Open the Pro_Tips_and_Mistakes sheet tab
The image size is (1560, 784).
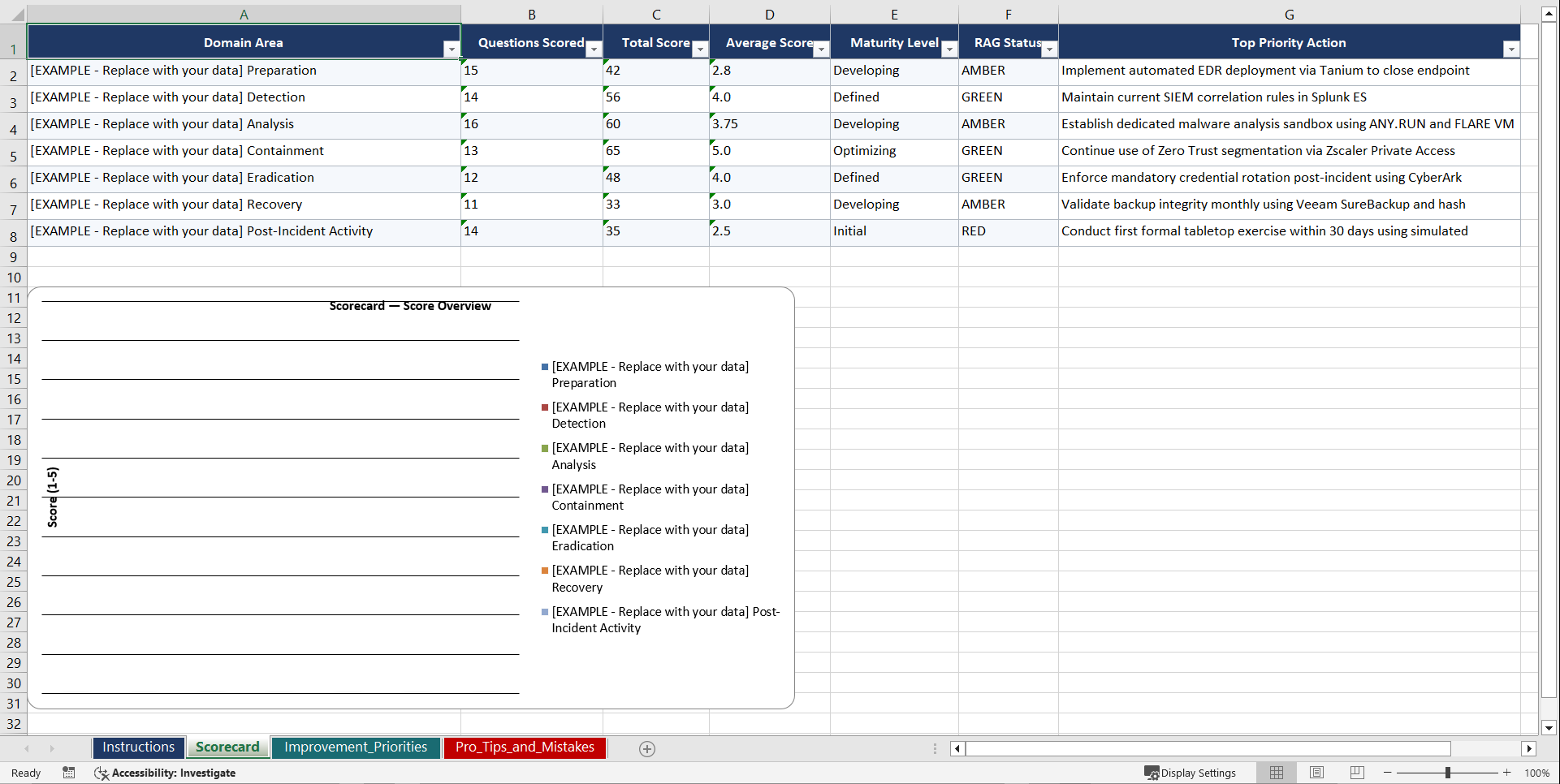coord(524,747)
